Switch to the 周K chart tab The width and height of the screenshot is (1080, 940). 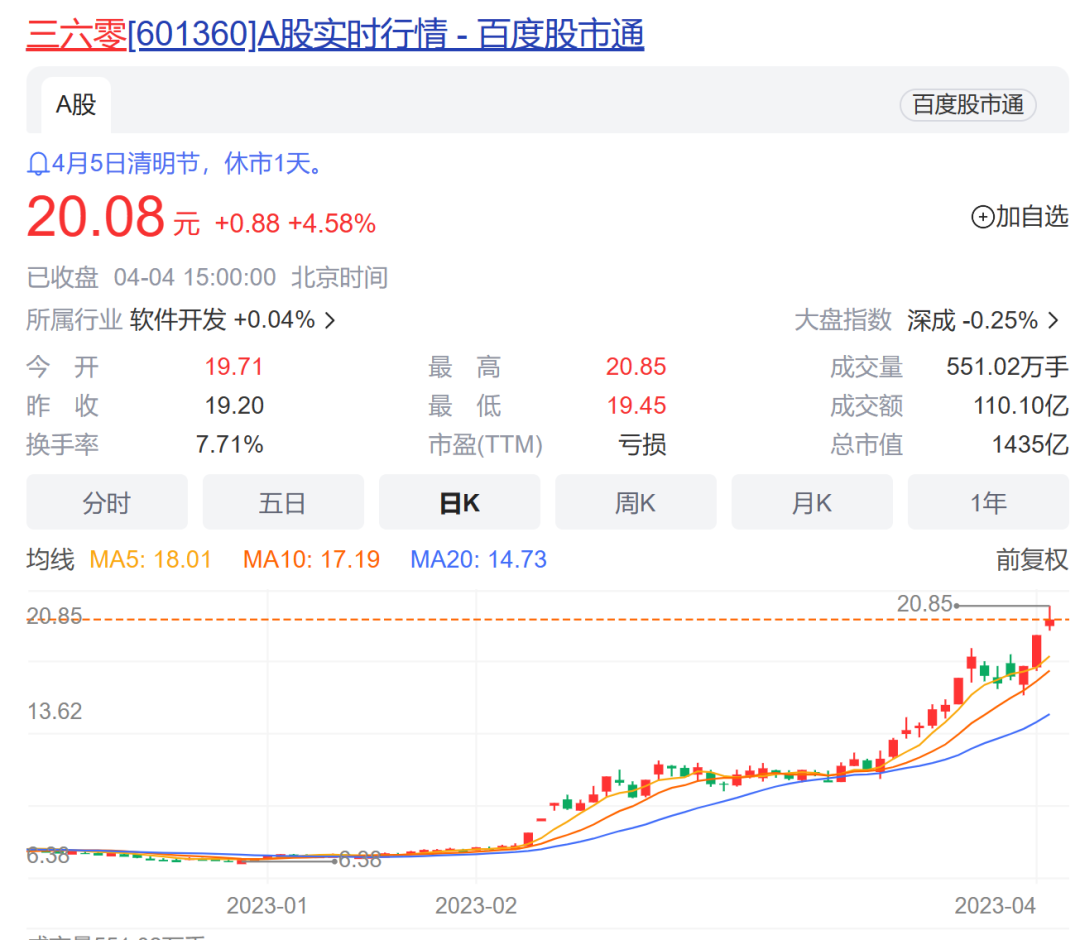[x=636, y=502]
